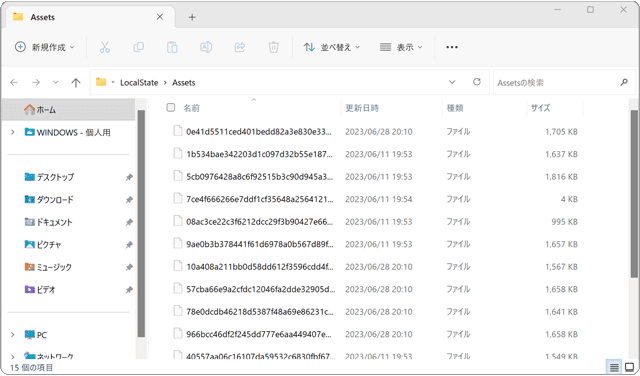Select file 5cb0976428a8c6f92515b3c90d945a3
The image size is (640, 376).
point(259,176)
